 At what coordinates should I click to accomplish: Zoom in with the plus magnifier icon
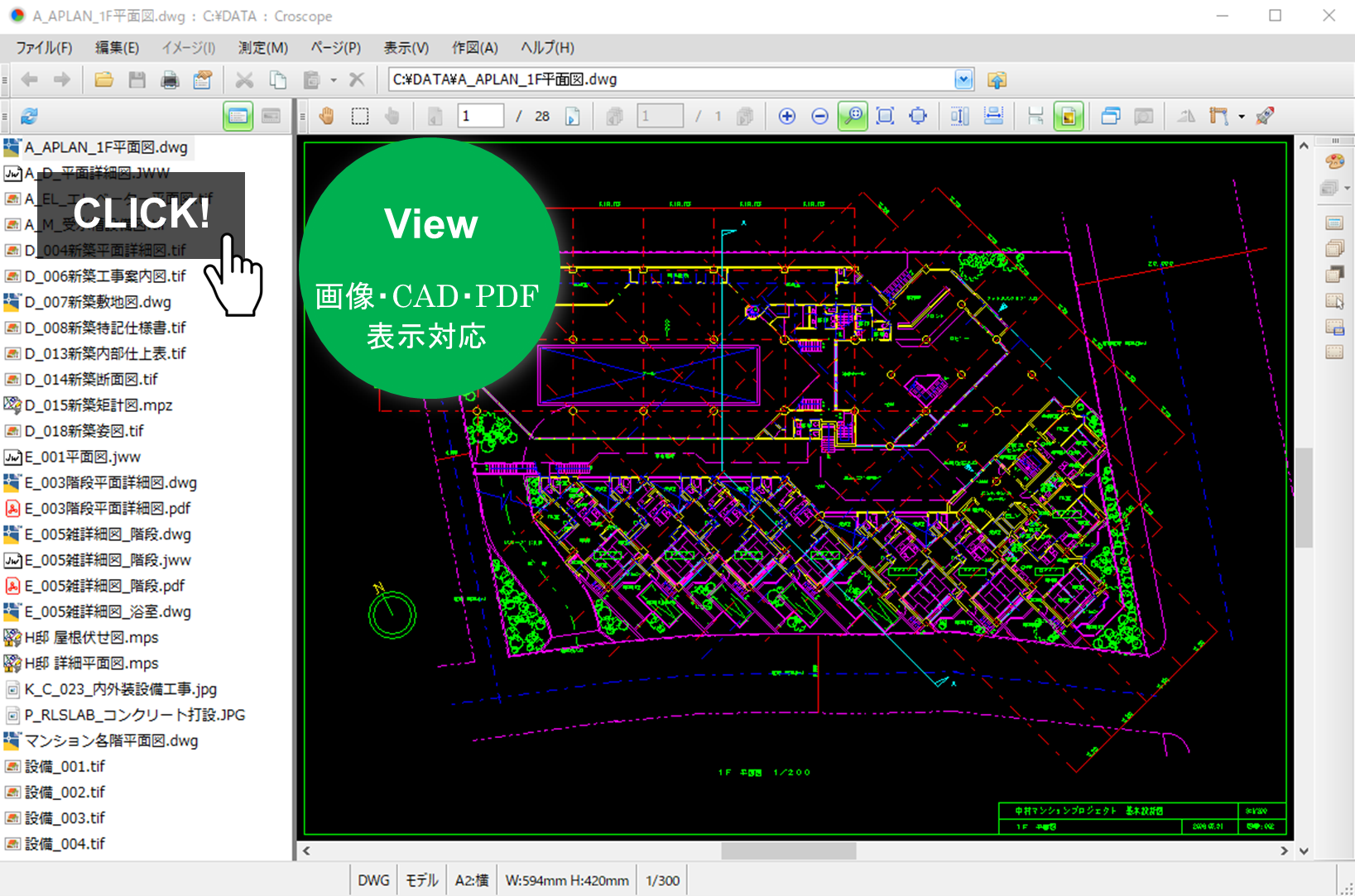[x=786, y=116]
